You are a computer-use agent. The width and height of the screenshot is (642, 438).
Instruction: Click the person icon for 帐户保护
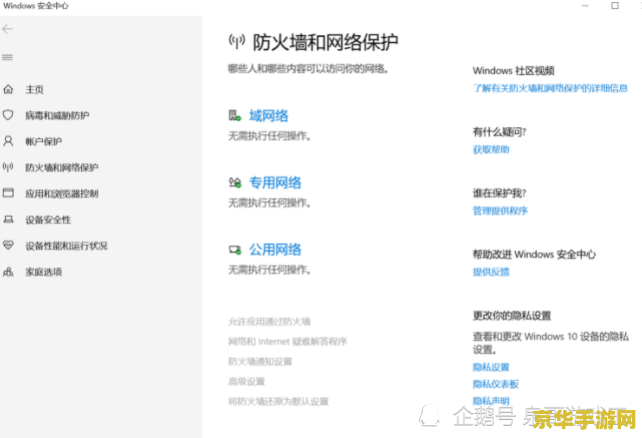click(x=8, y=141)
